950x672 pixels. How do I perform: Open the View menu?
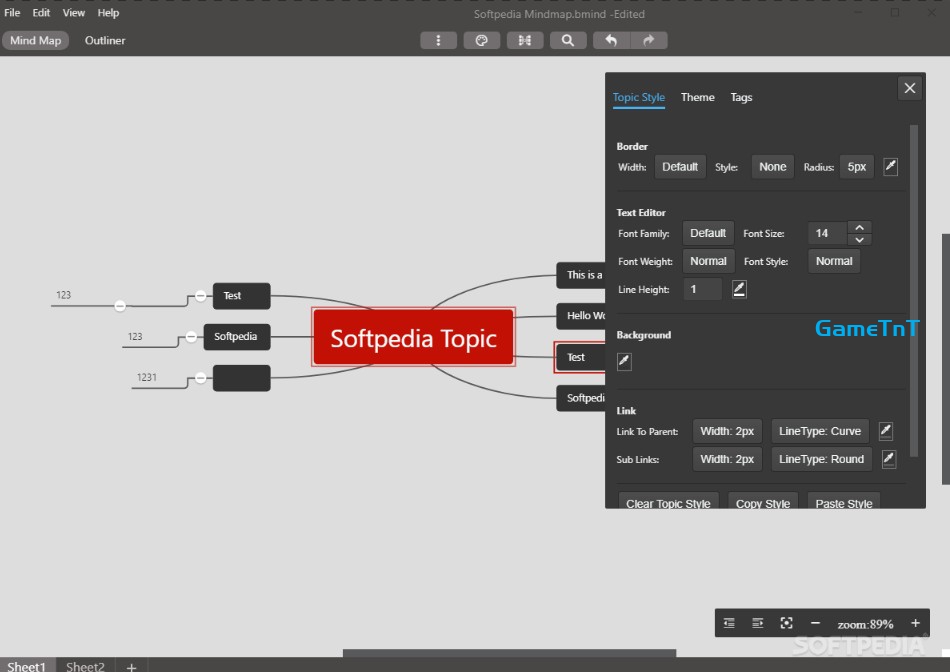73,13
